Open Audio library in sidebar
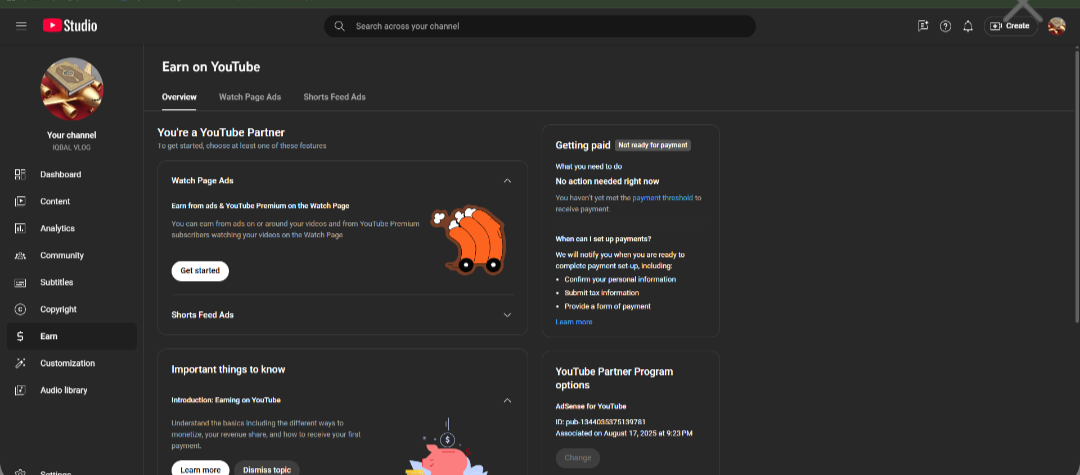This screenshot has height=475, width=1080. tap(62, 390)
